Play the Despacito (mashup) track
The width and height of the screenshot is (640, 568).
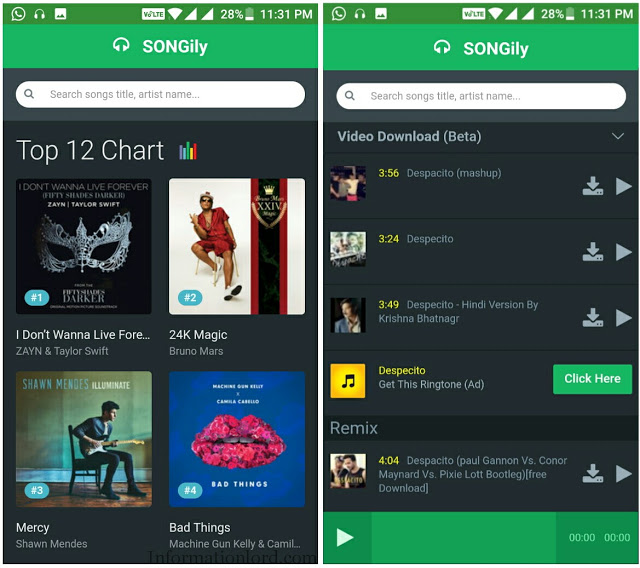tap(624, 186)
